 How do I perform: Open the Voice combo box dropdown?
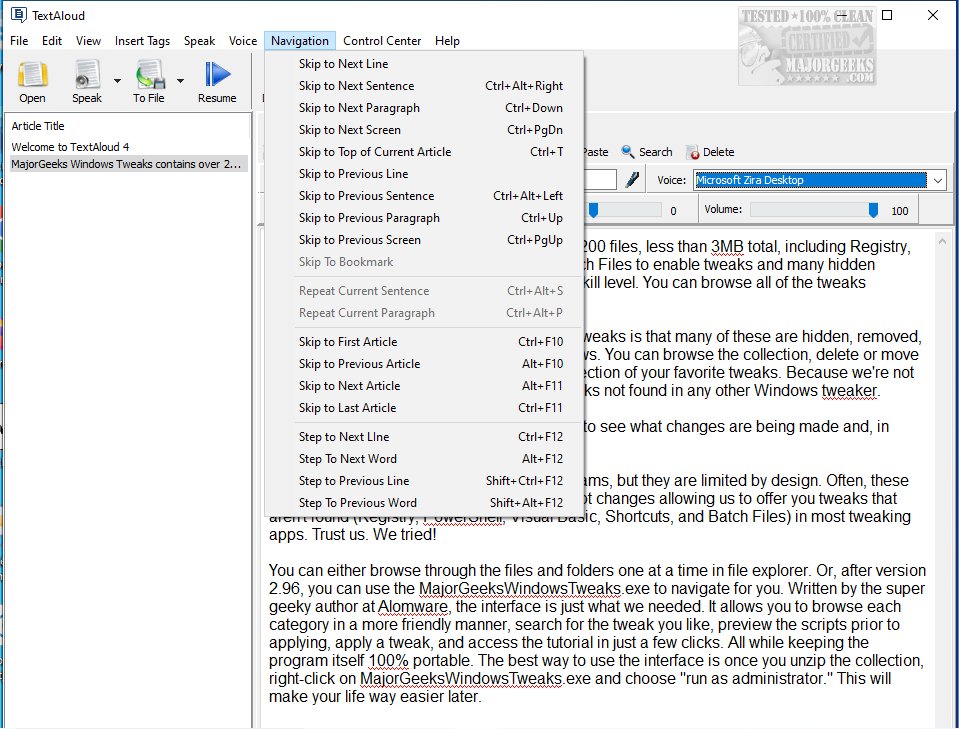point(938,180)
